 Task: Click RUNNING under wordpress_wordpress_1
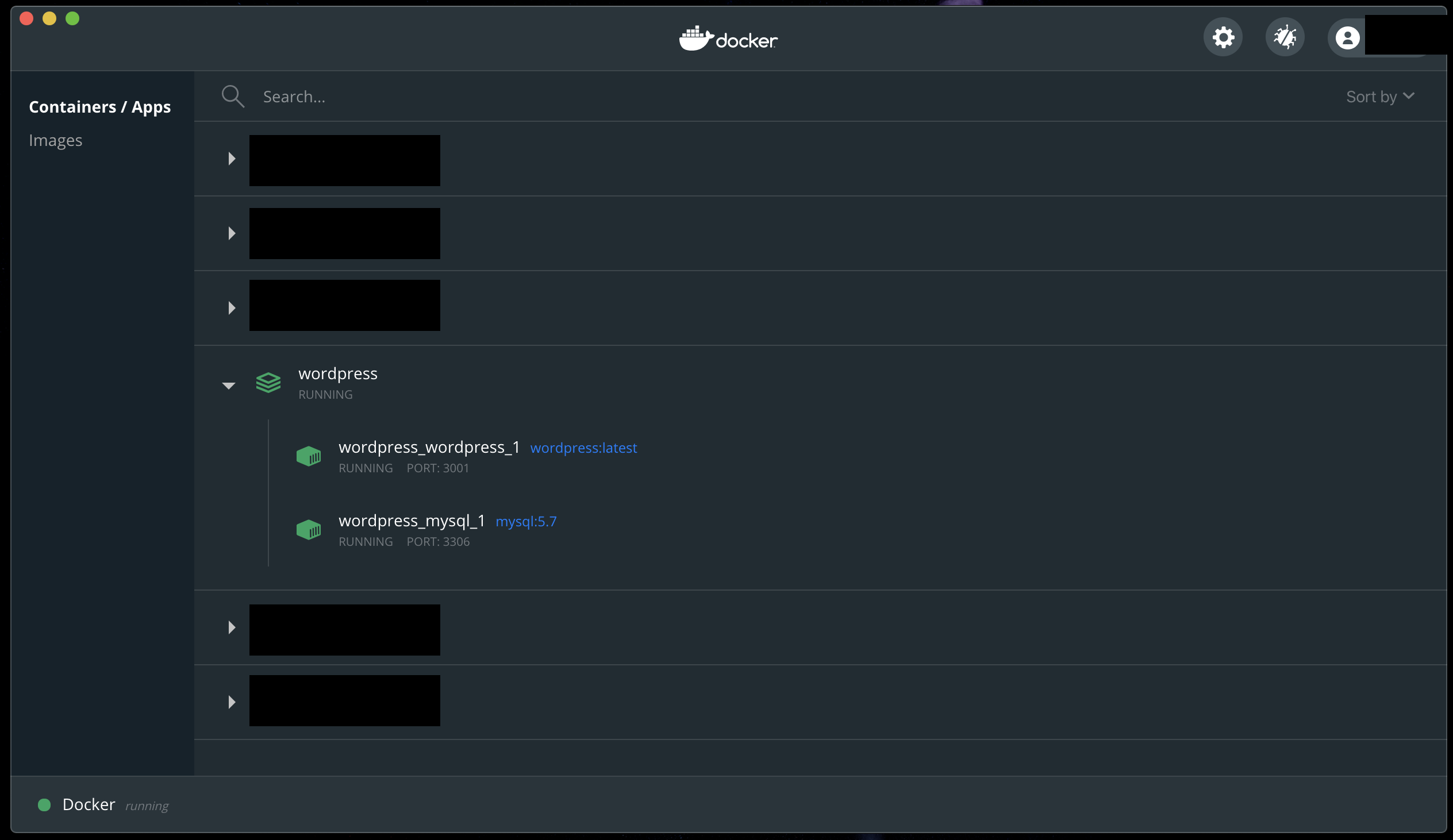(x=366, y=468)
